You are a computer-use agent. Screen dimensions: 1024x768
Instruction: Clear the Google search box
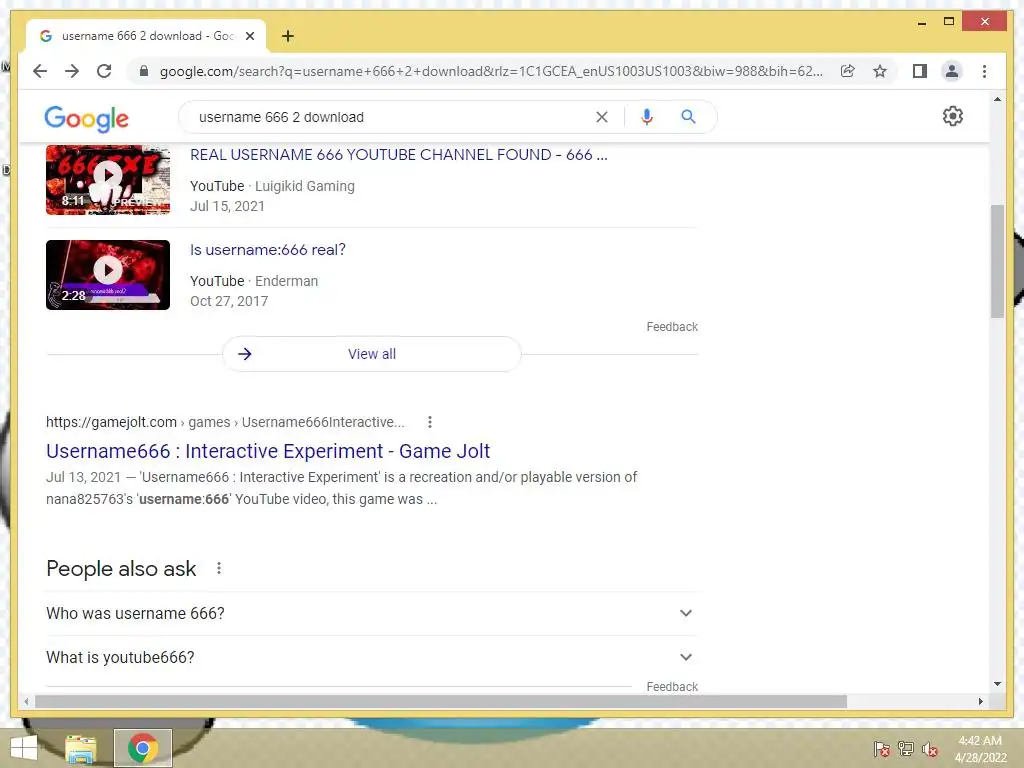pos(601,117)
